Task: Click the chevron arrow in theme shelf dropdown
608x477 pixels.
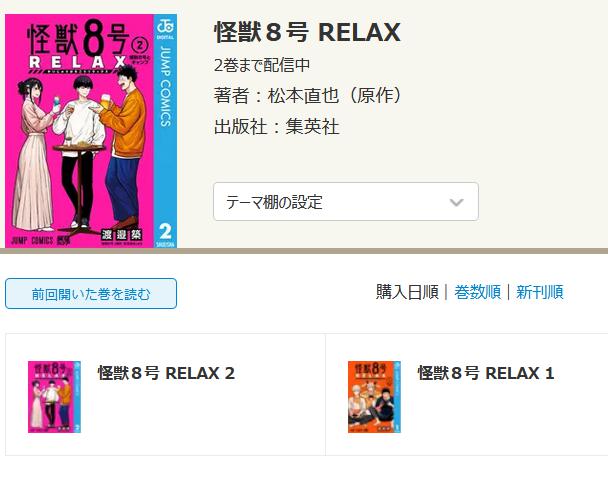Action: tap(456, 202)
